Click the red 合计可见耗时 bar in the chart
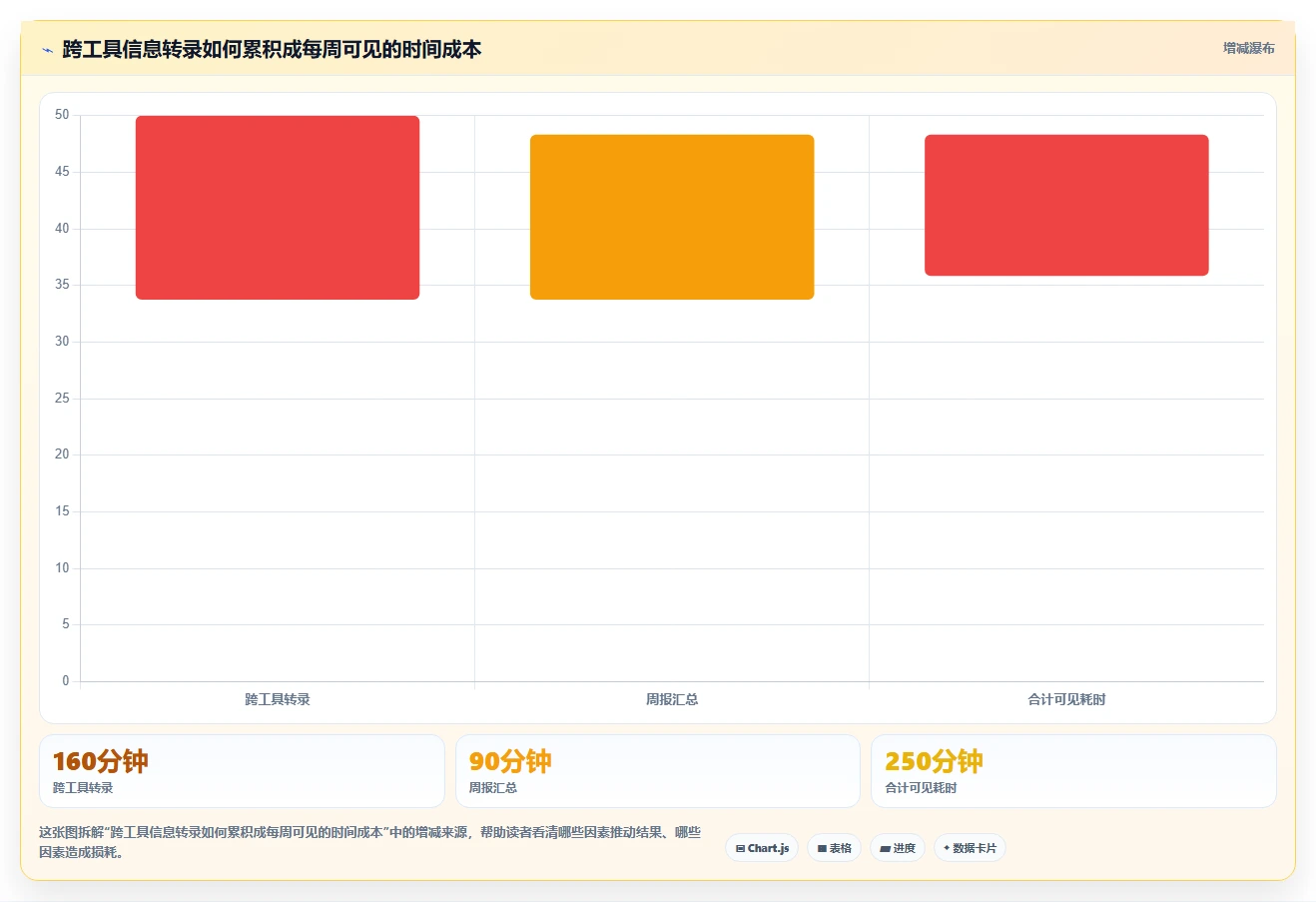 (1066, 205)
